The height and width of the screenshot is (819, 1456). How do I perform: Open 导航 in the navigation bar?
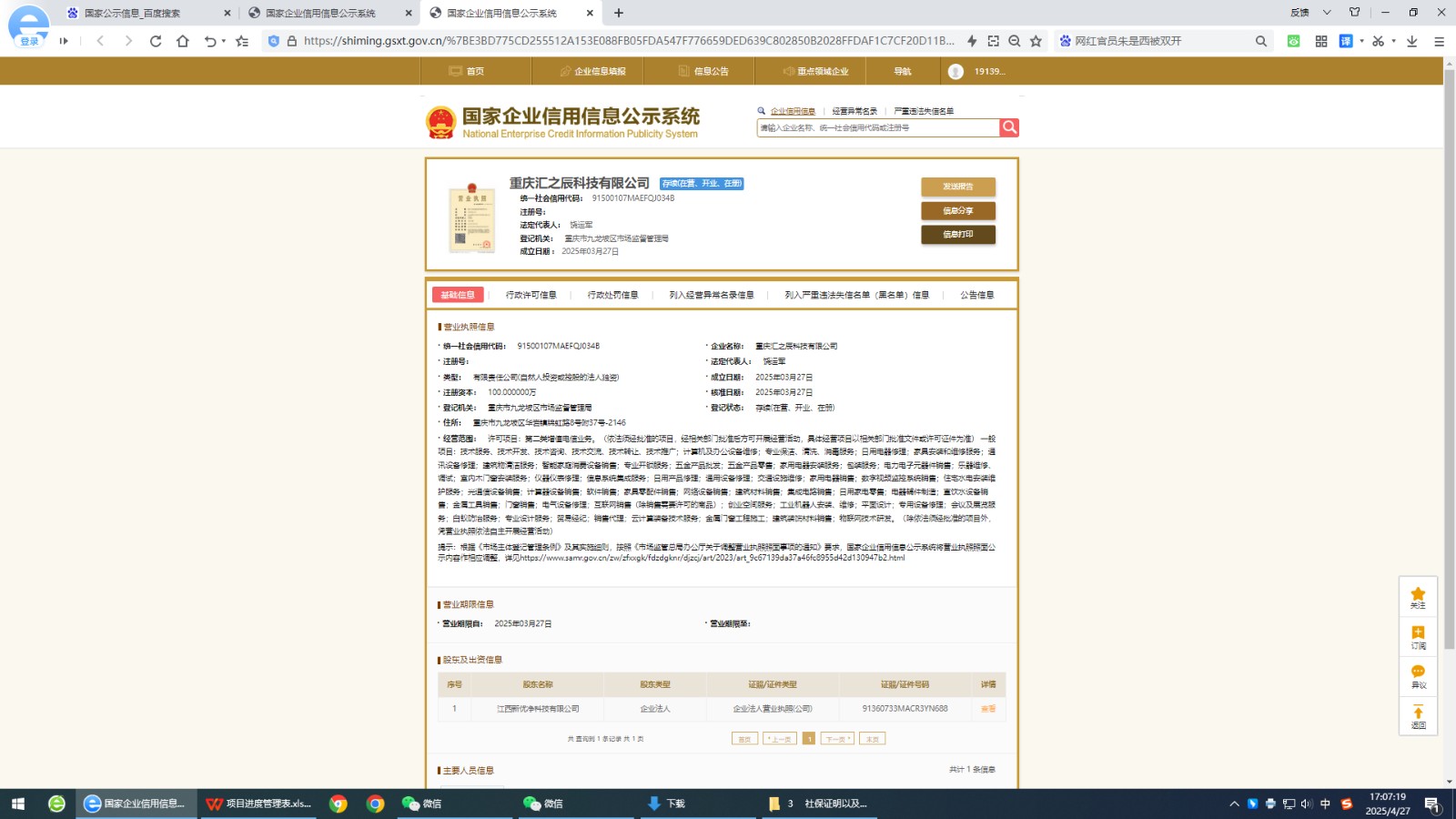(x=902, y=71)
